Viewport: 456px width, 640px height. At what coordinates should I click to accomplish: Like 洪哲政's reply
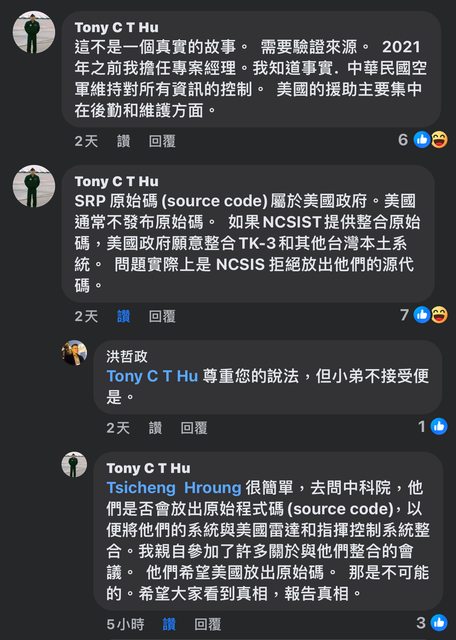click(155, 428)
